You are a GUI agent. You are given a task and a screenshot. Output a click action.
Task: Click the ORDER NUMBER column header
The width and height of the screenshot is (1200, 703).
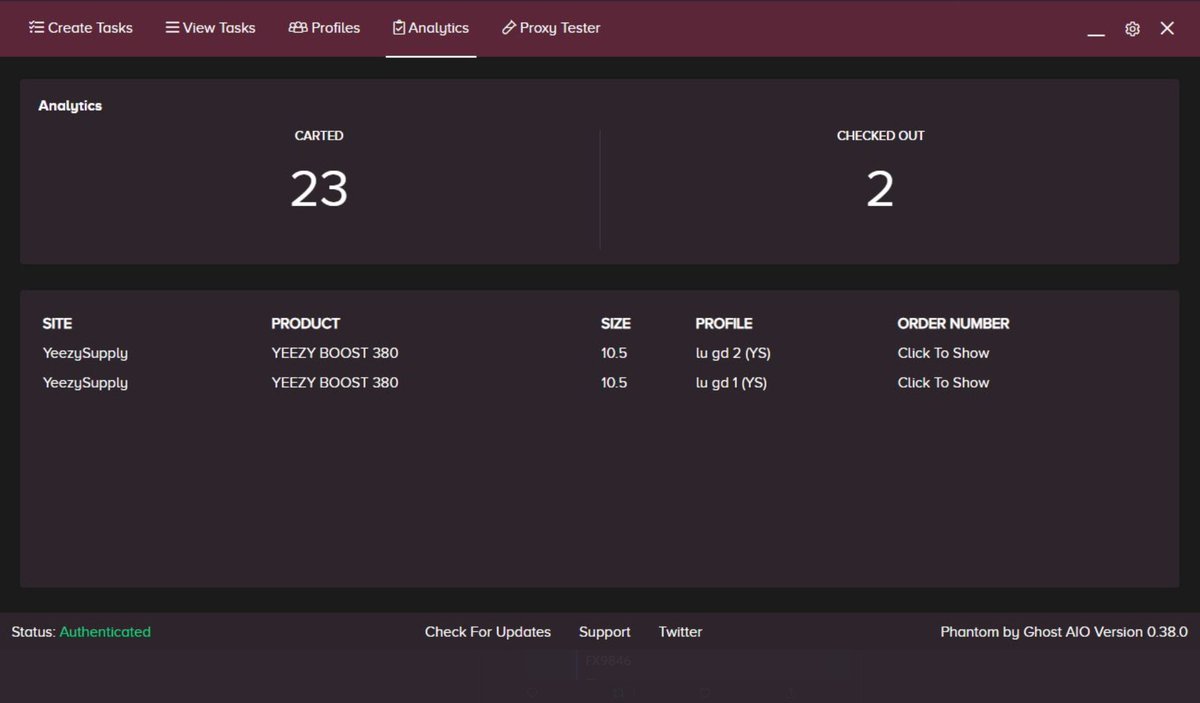[x=953, y=324]
